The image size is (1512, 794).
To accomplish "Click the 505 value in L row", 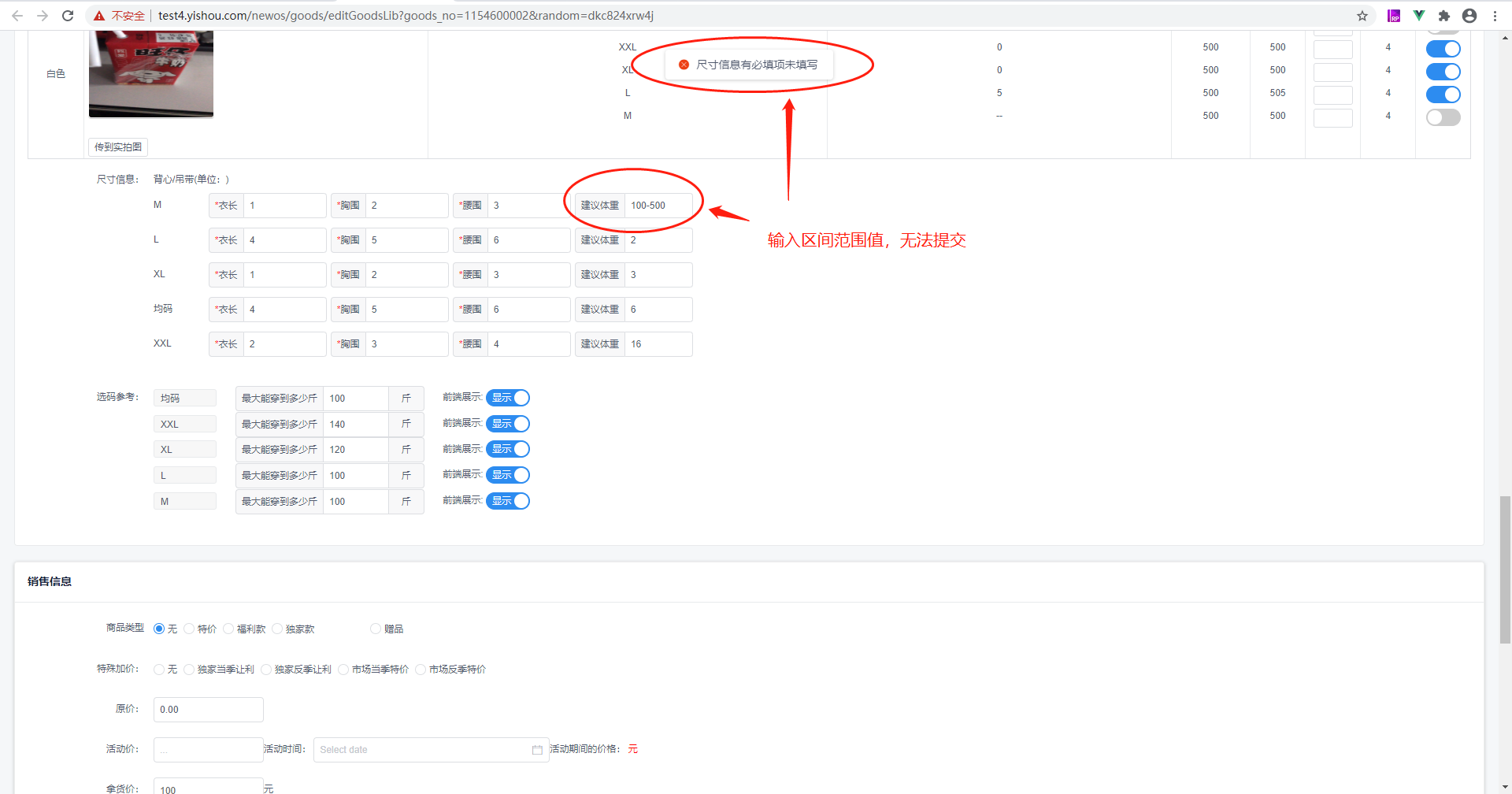I will pos(1277,93).
